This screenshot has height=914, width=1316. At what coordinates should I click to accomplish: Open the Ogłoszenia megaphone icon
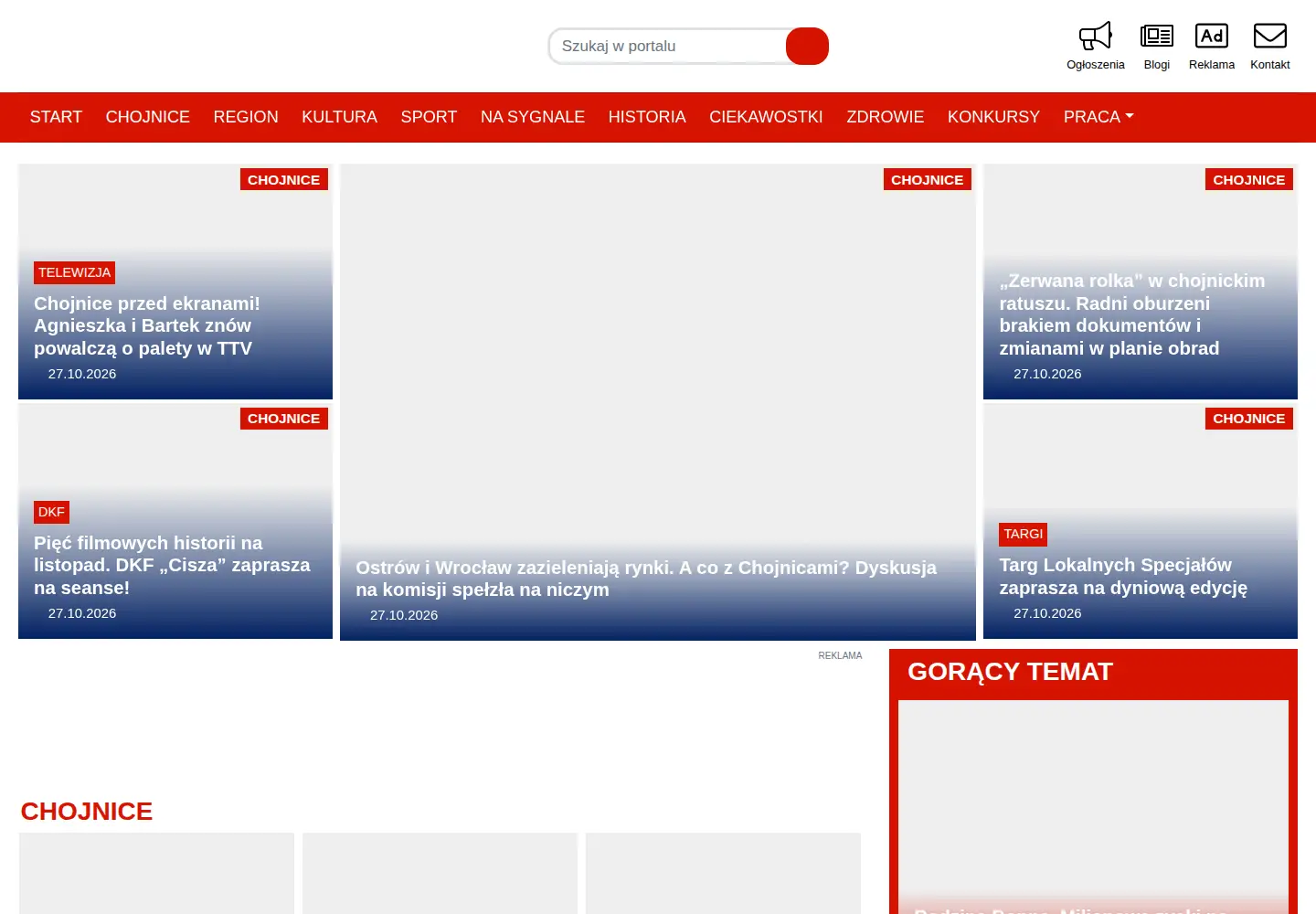pyautogui.click(x=1095, y=37)
